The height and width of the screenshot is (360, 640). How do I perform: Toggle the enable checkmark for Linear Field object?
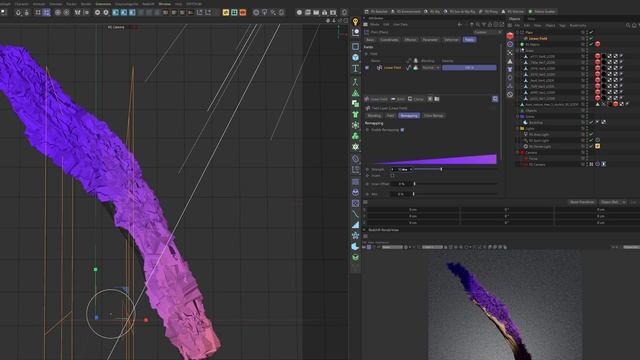[x=591, y=38]
